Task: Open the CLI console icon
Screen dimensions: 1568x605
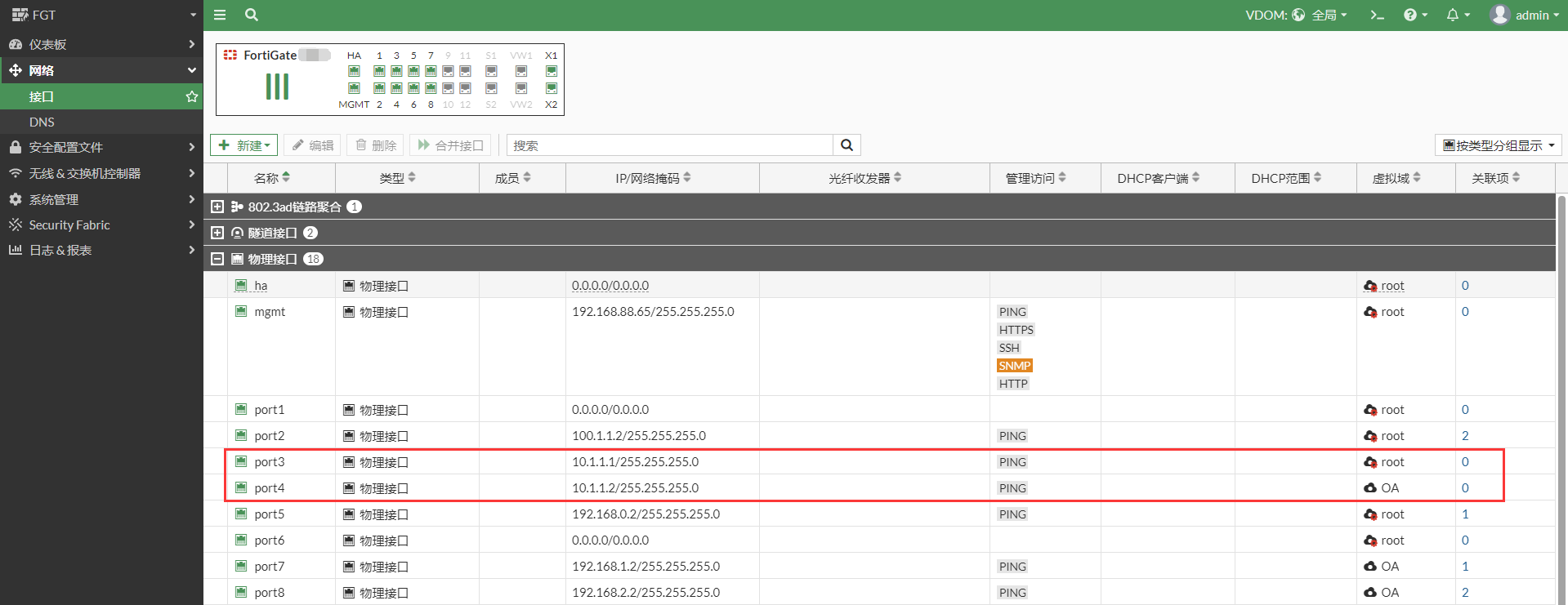Action: pos(1377,15)
